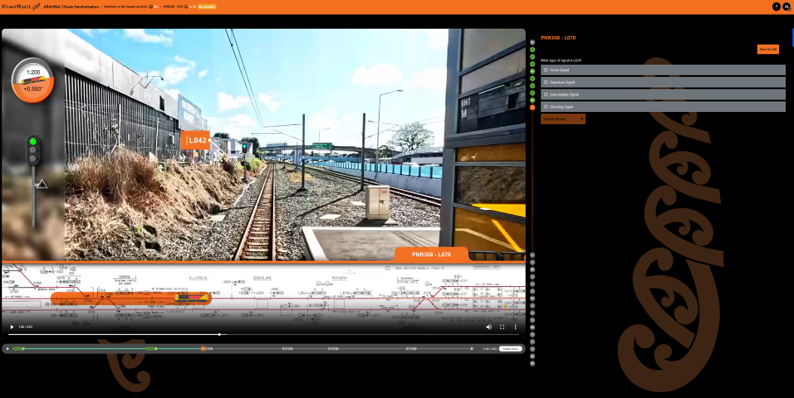Choose Intermediate Signal as the answer
The width and height of the screenshot is (794, 398).
[x=663, y=94]
